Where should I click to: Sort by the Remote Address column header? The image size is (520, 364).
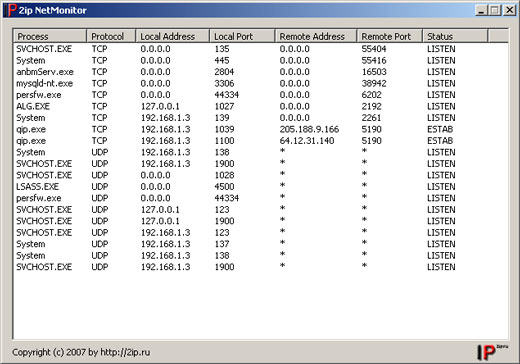[x=316, y=36]
